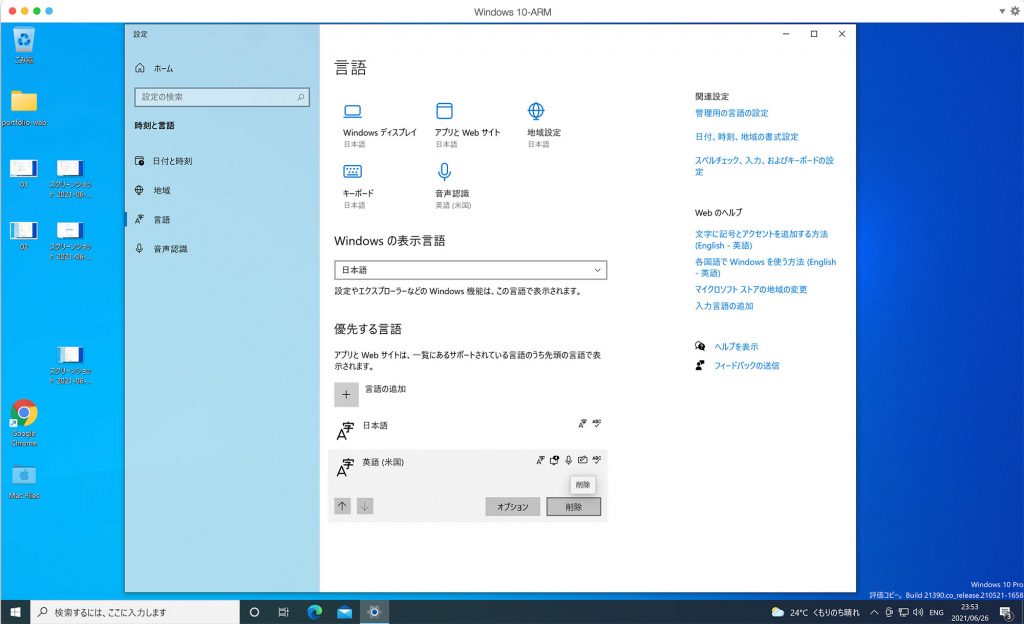Open 文字に記号とアクセントを追加する方法 help link
This screenshot has width=1024, height=624.
pyautogui.click(x=761, y=240)
